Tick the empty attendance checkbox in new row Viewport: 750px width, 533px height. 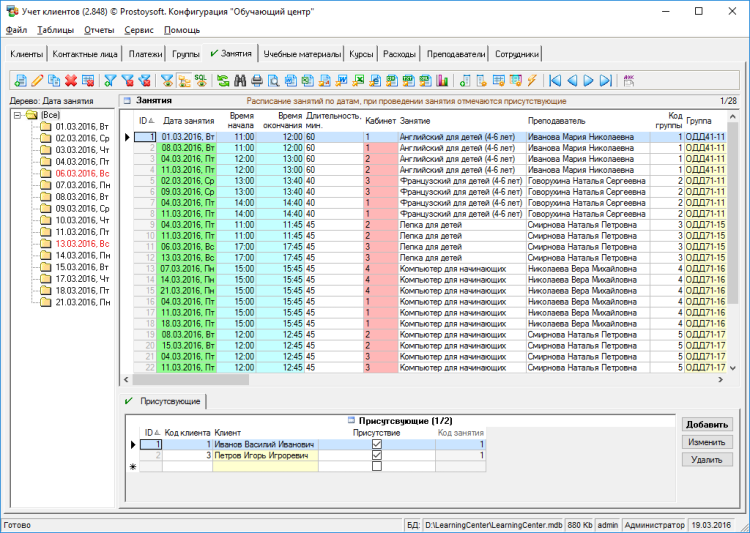(377, 466)
